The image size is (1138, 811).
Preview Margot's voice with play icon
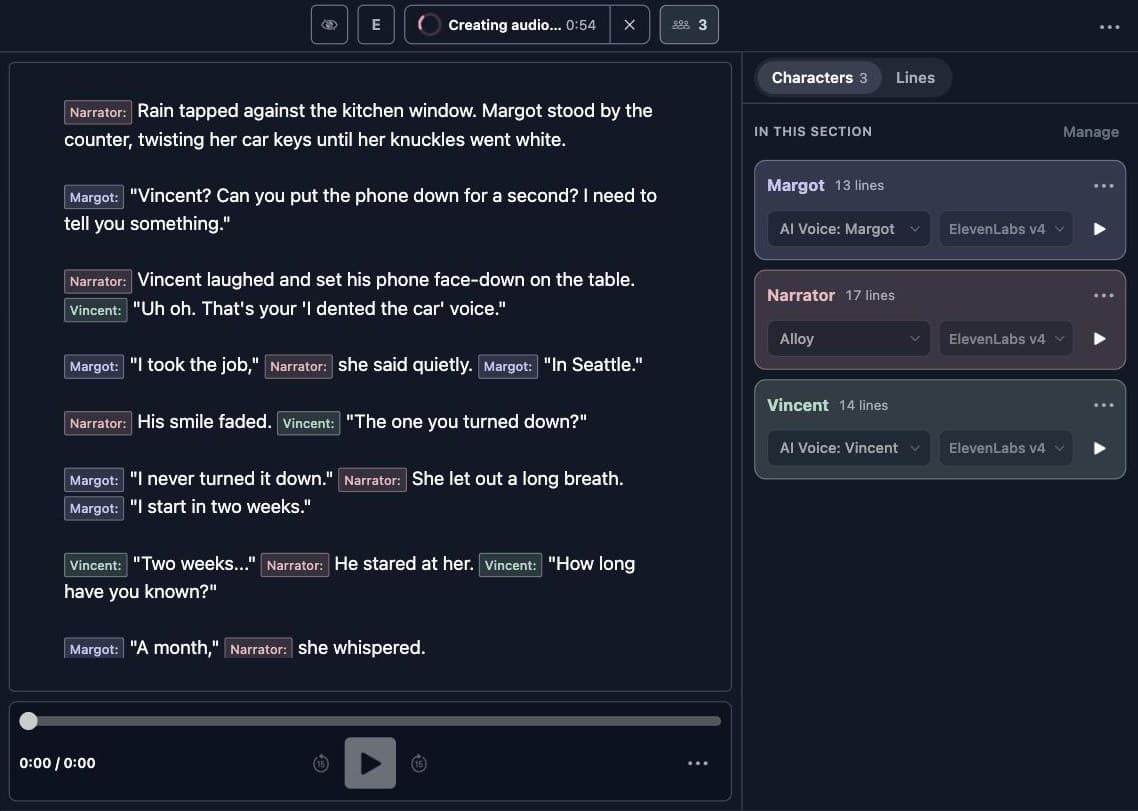click(1100, 229)
